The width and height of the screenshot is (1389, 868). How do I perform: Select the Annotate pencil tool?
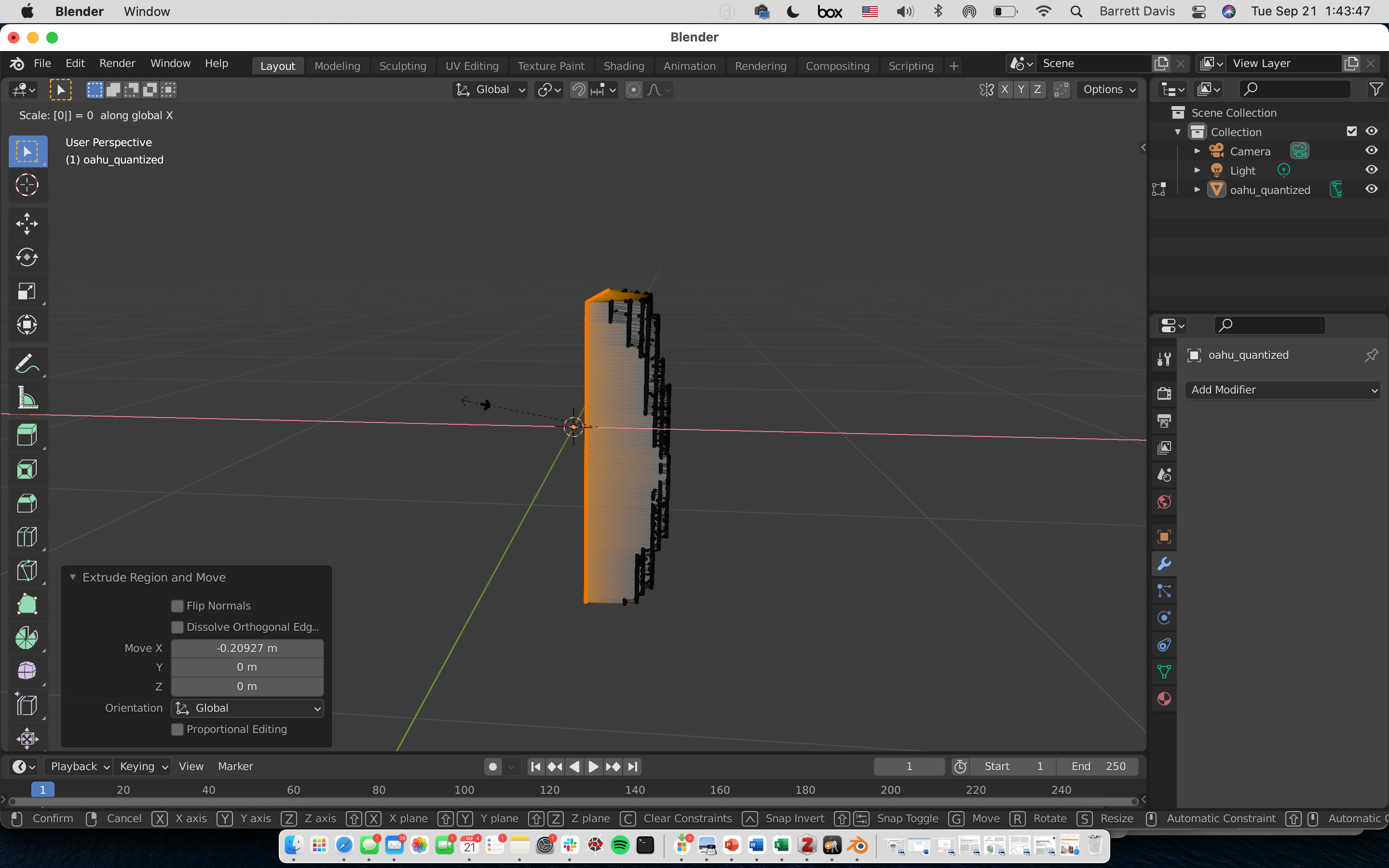[x=27, y=364]
